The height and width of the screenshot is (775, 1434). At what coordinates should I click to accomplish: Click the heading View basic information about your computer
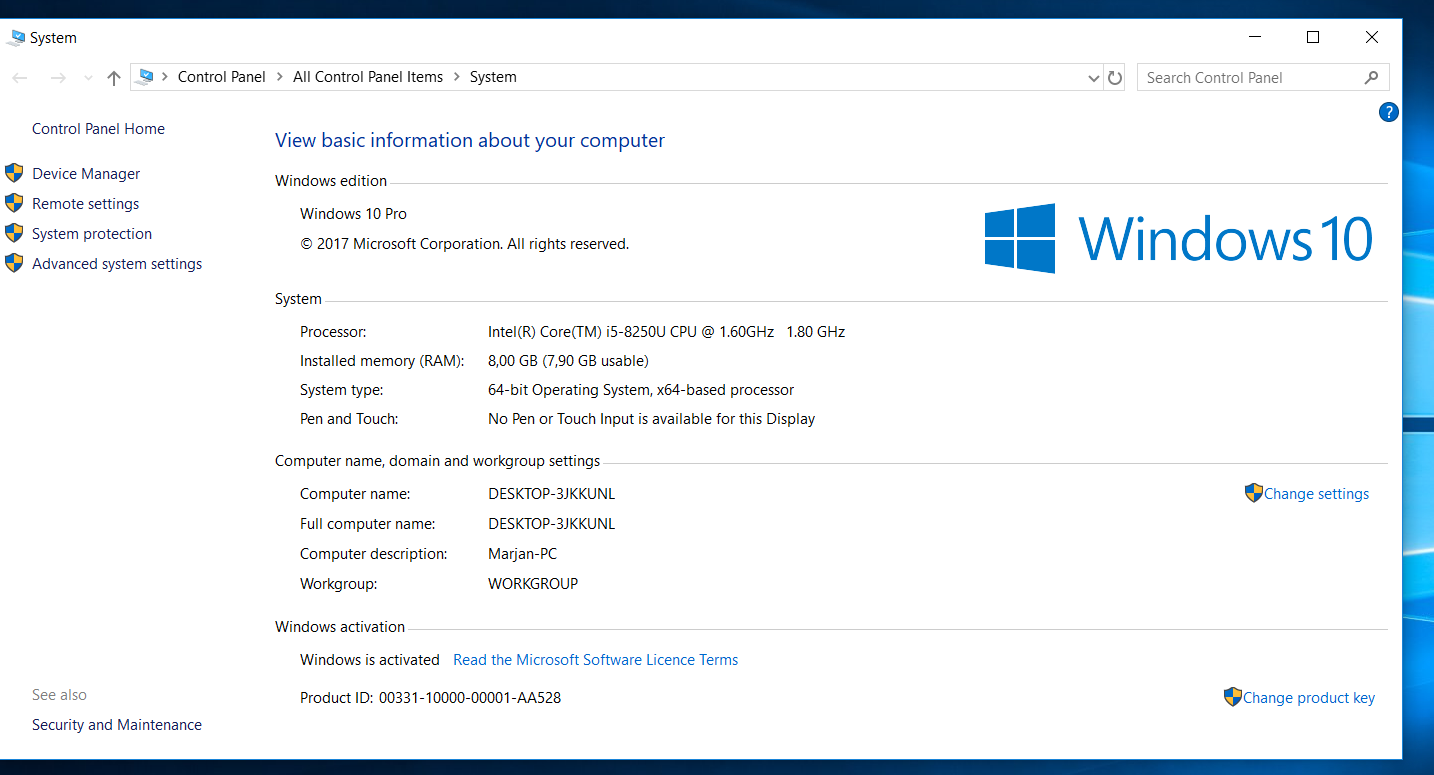[470, 141]
